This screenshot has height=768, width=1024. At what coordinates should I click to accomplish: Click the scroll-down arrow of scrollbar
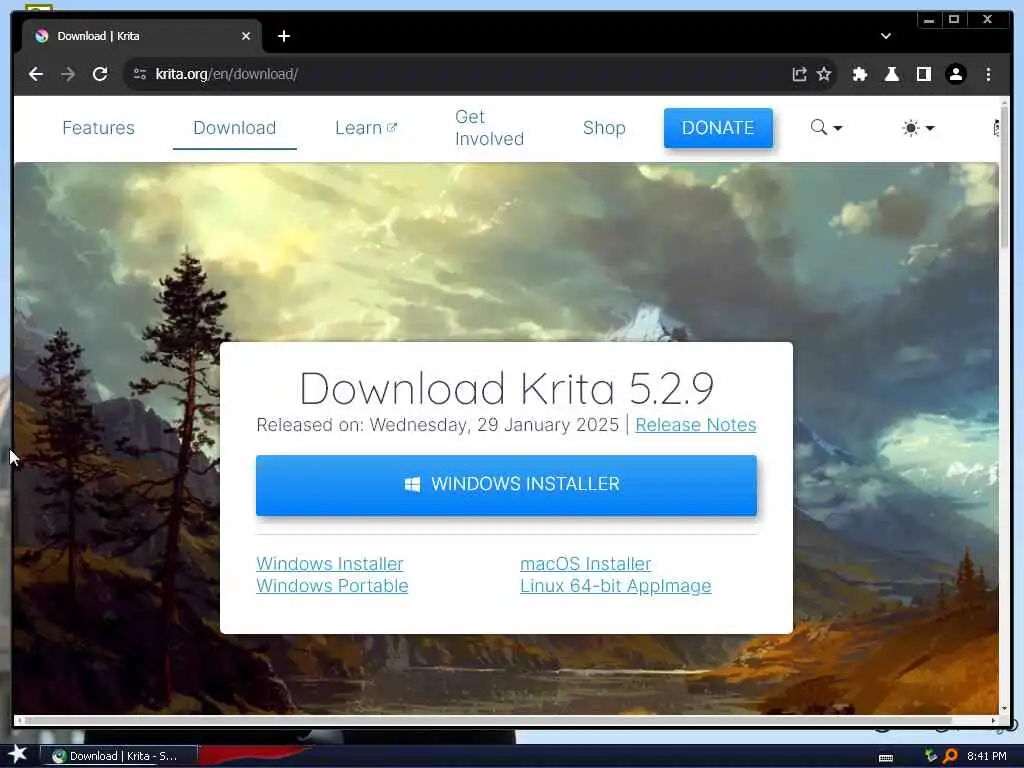(1004, 709)
